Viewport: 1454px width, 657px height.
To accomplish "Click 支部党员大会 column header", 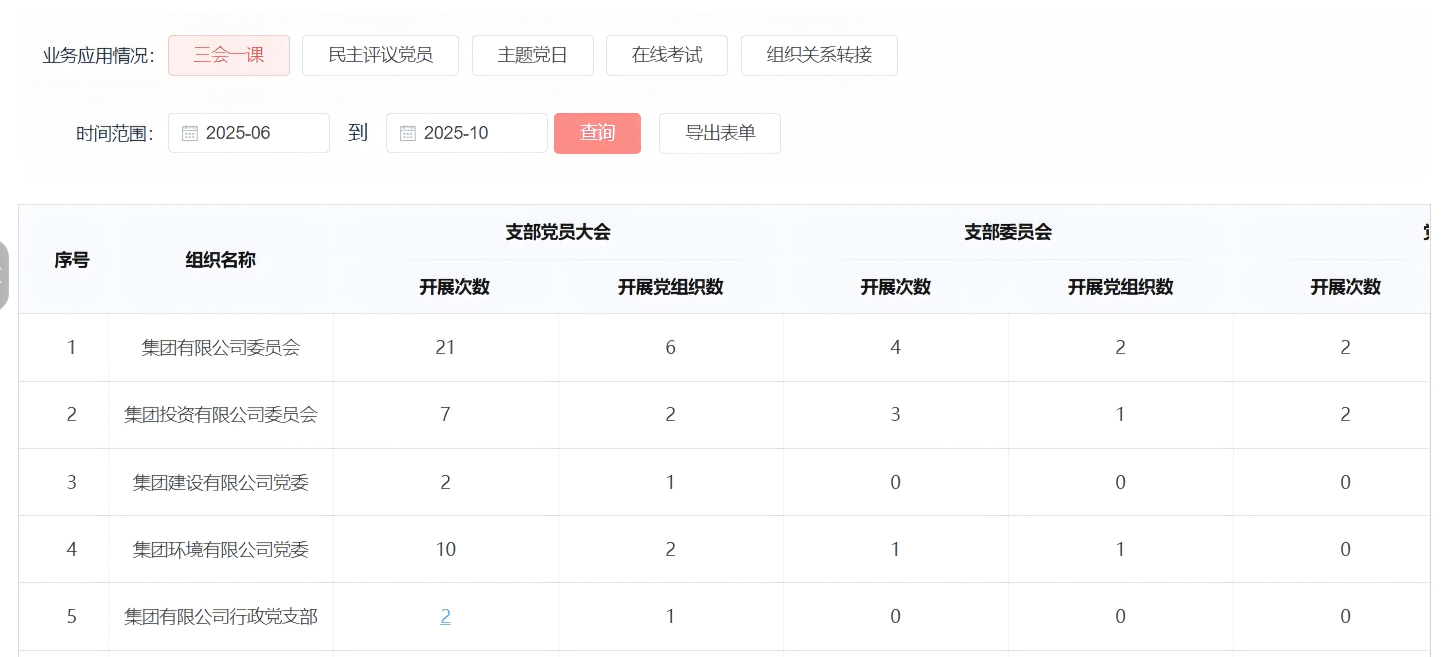I will coord(558,232).
